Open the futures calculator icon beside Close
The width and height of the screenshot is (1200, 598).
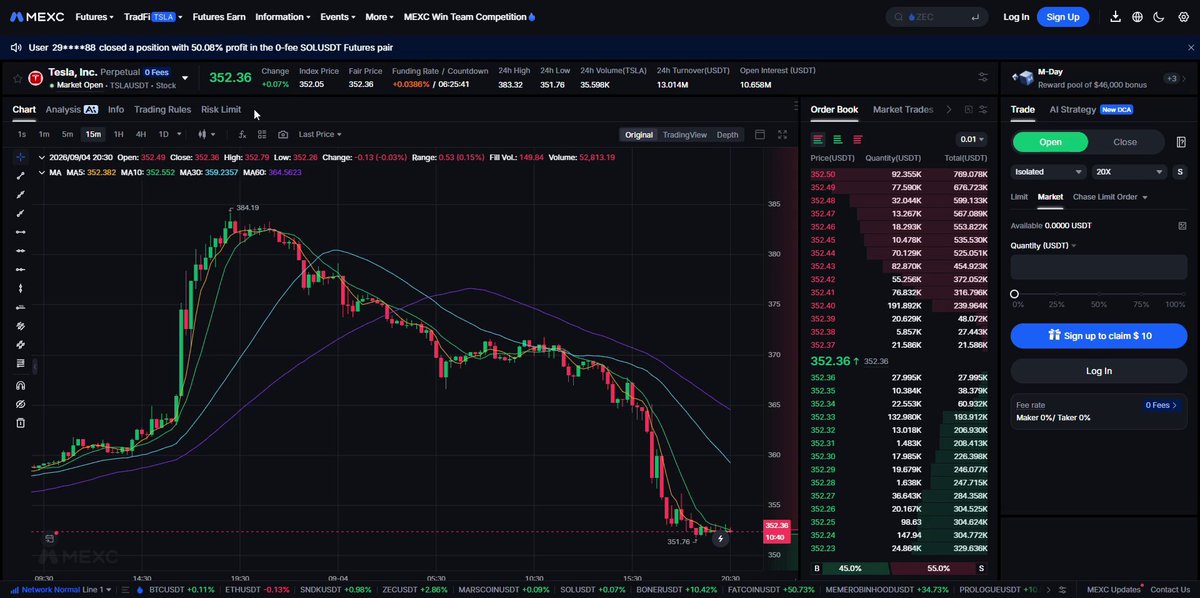[1181, 142]
